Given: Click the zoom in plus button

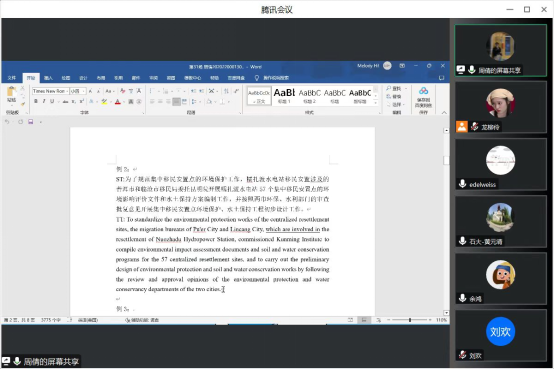Looking at the screenshot, I should tap(430, 320).
